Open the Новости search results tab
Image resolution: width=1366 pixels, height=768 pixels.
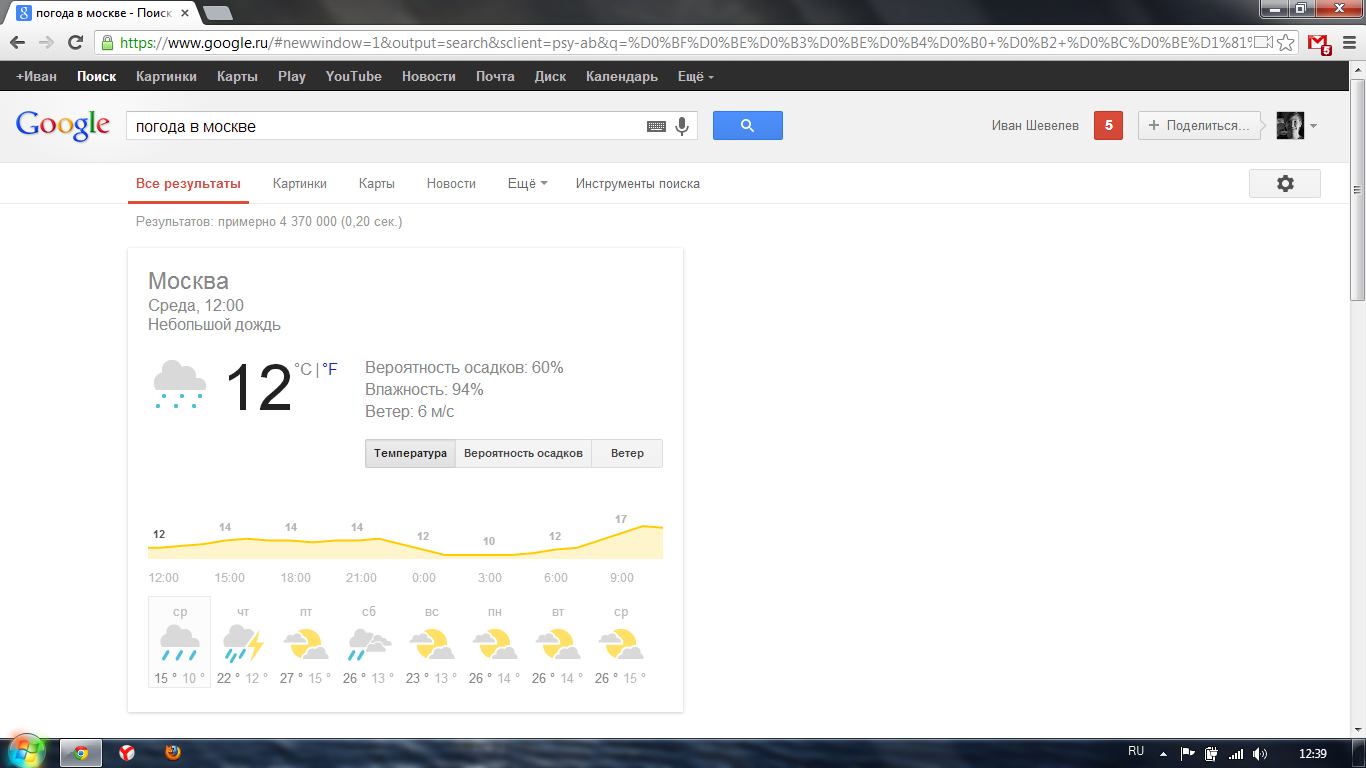[451, 184]
